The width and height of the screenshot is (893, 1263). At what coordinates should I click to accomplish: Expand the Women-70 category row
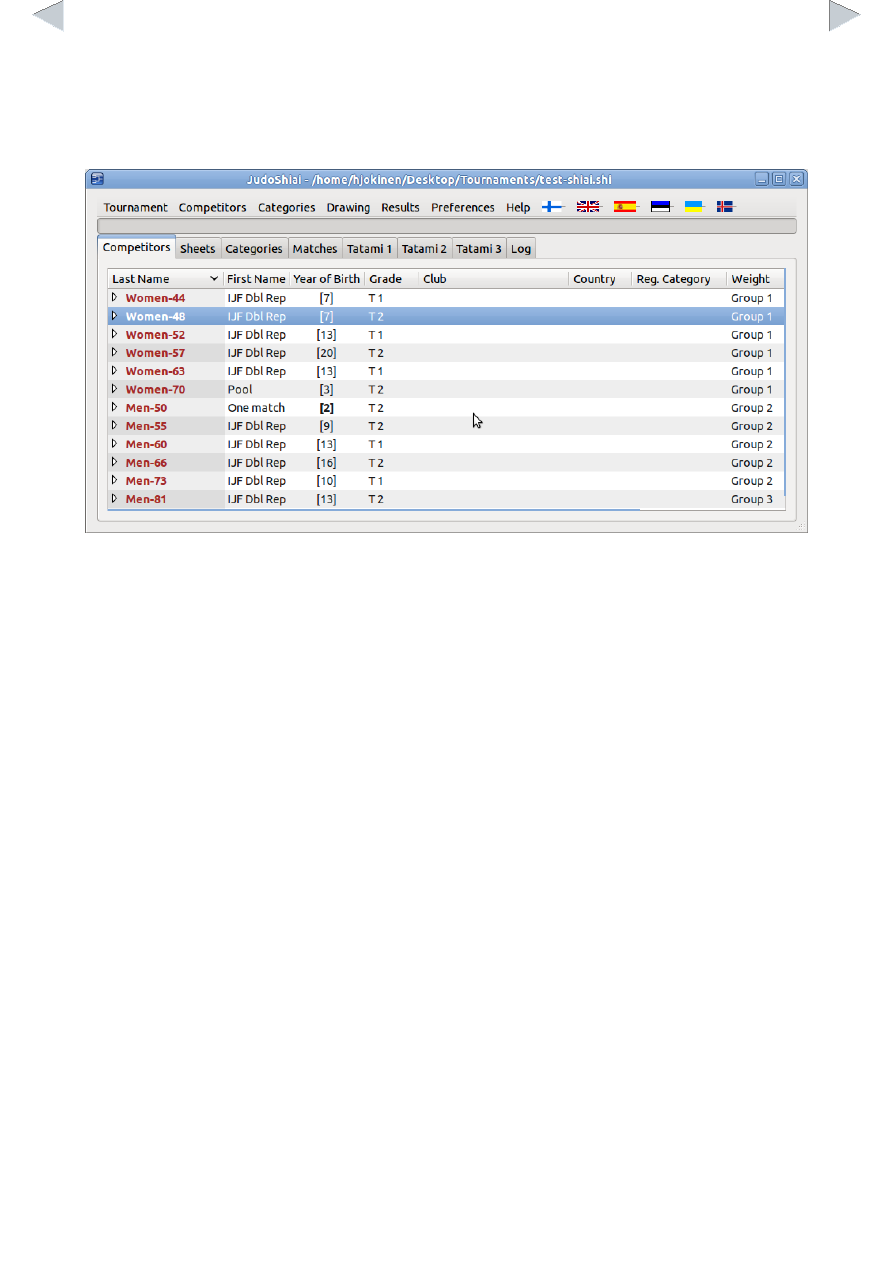pyautogui.click(x=115, y=389)
